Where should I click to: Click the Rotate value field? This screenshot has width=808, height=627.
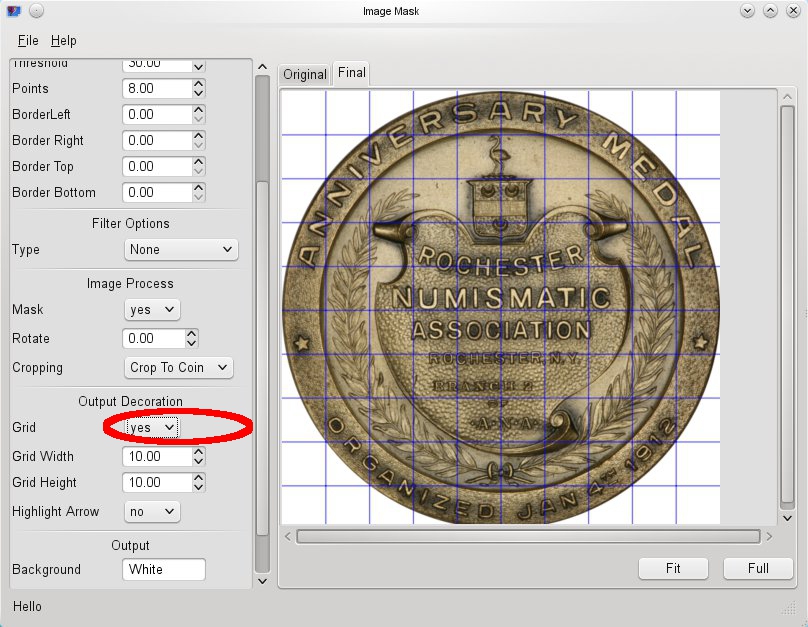[x=154, y=338]
